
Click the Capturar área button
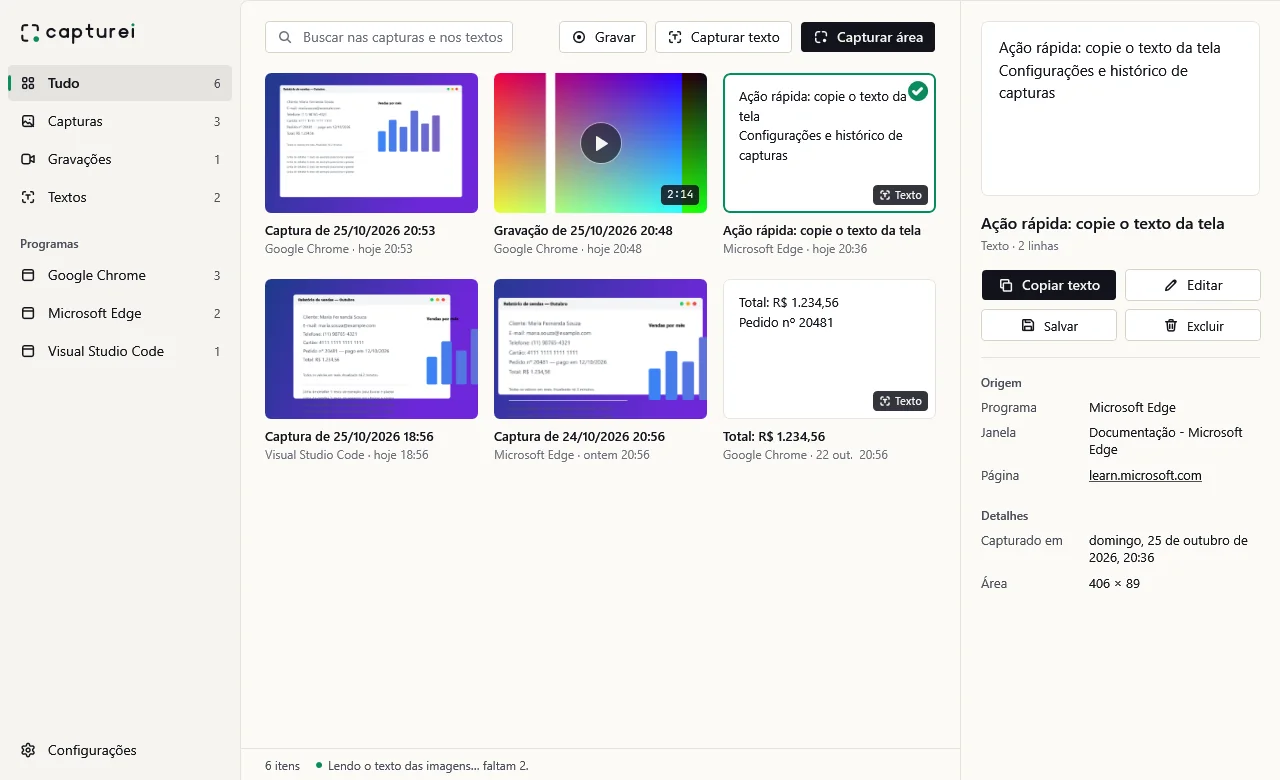[x=868, y=37]
